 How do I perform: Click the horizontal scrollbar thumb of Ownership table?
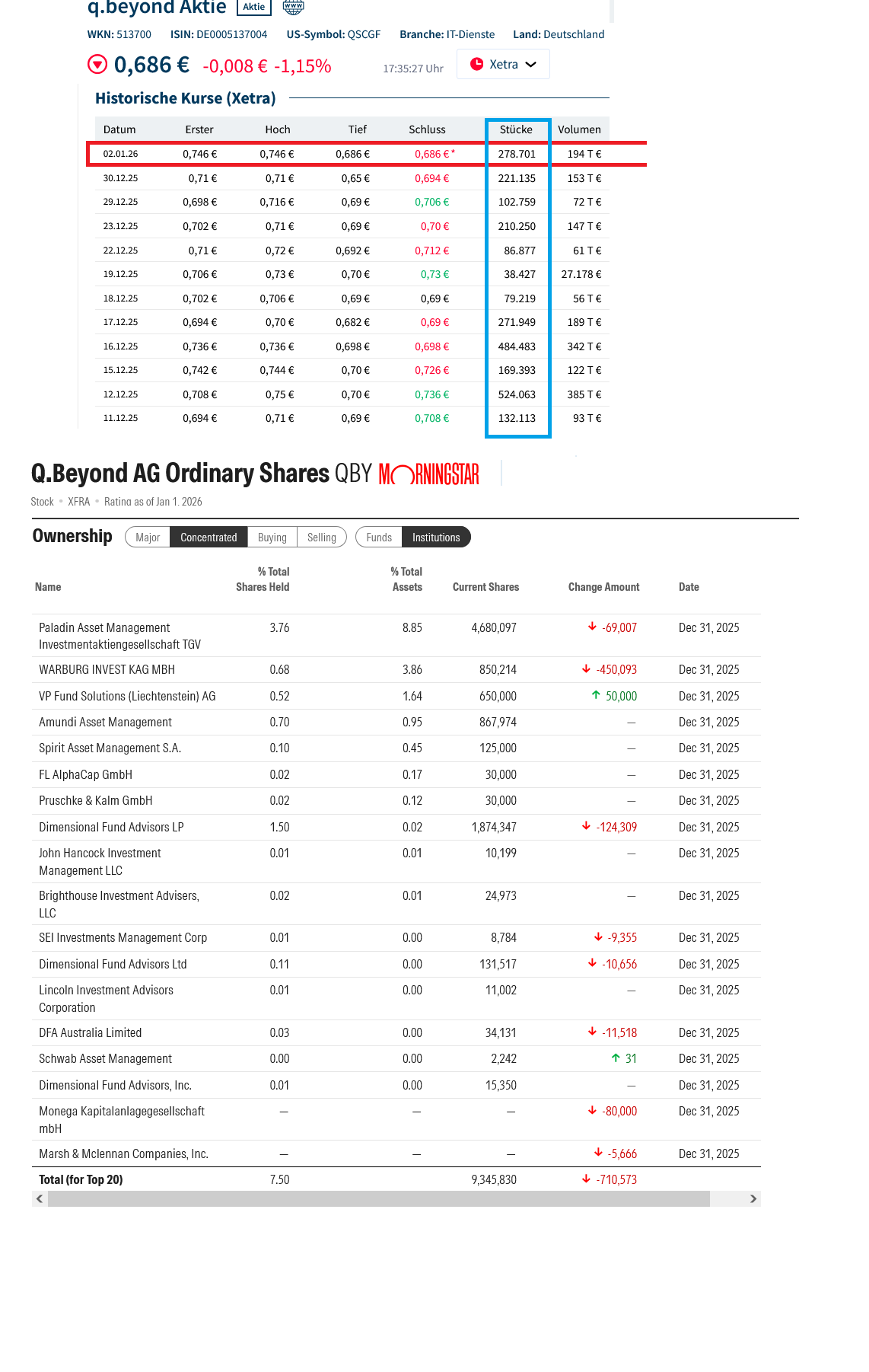(x=379, y=1198)
